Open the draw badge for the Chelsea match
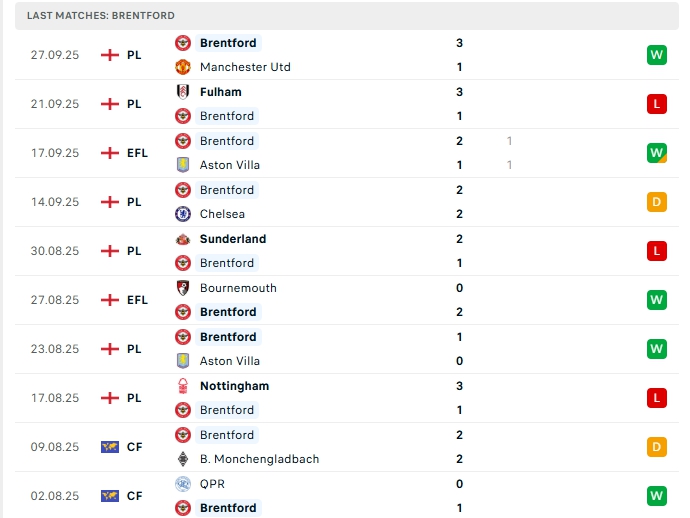This screenshot has height=518, width=690. coord(656,202)
